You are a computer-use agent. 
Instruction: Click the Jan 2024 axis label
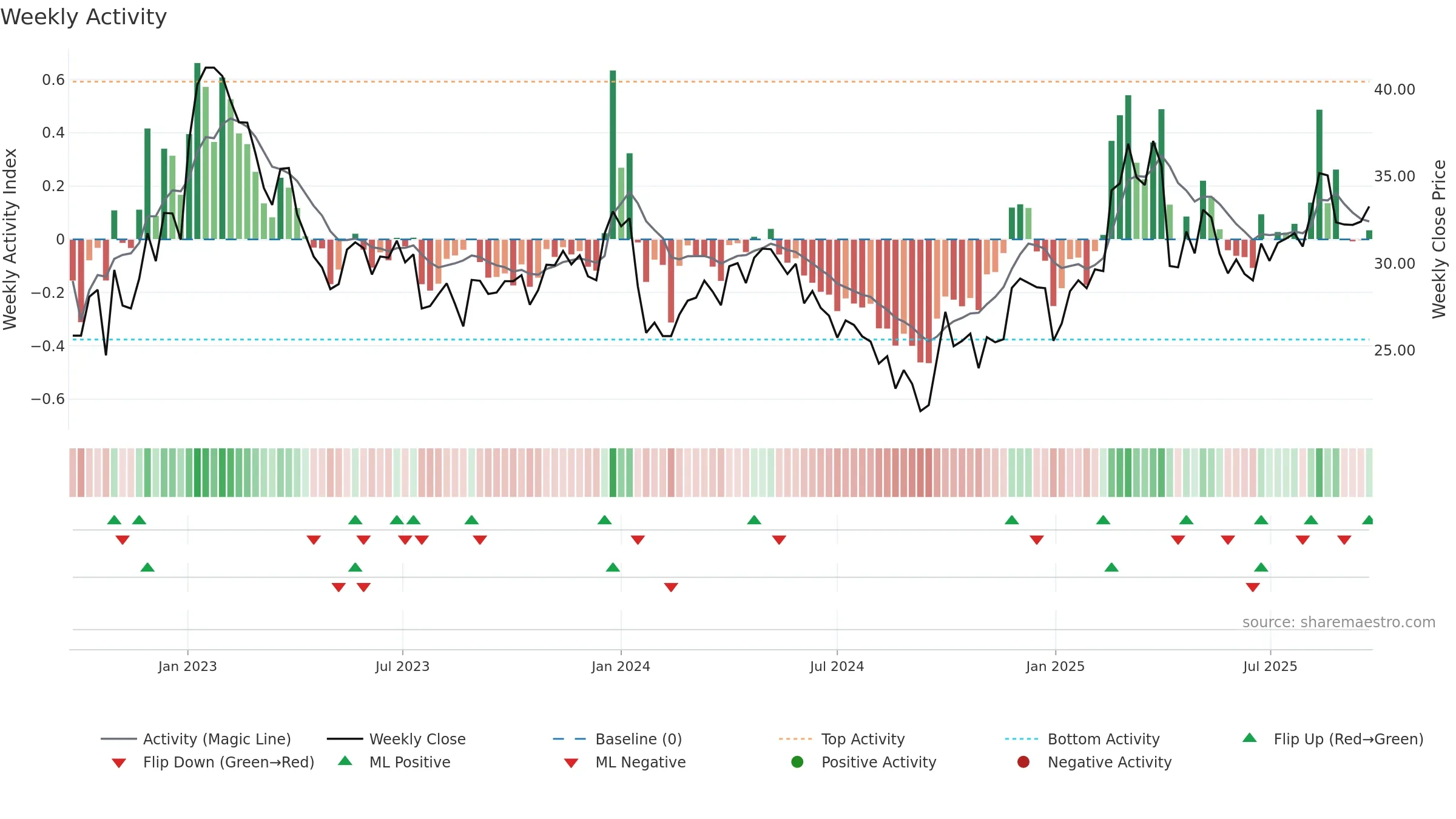621,666
